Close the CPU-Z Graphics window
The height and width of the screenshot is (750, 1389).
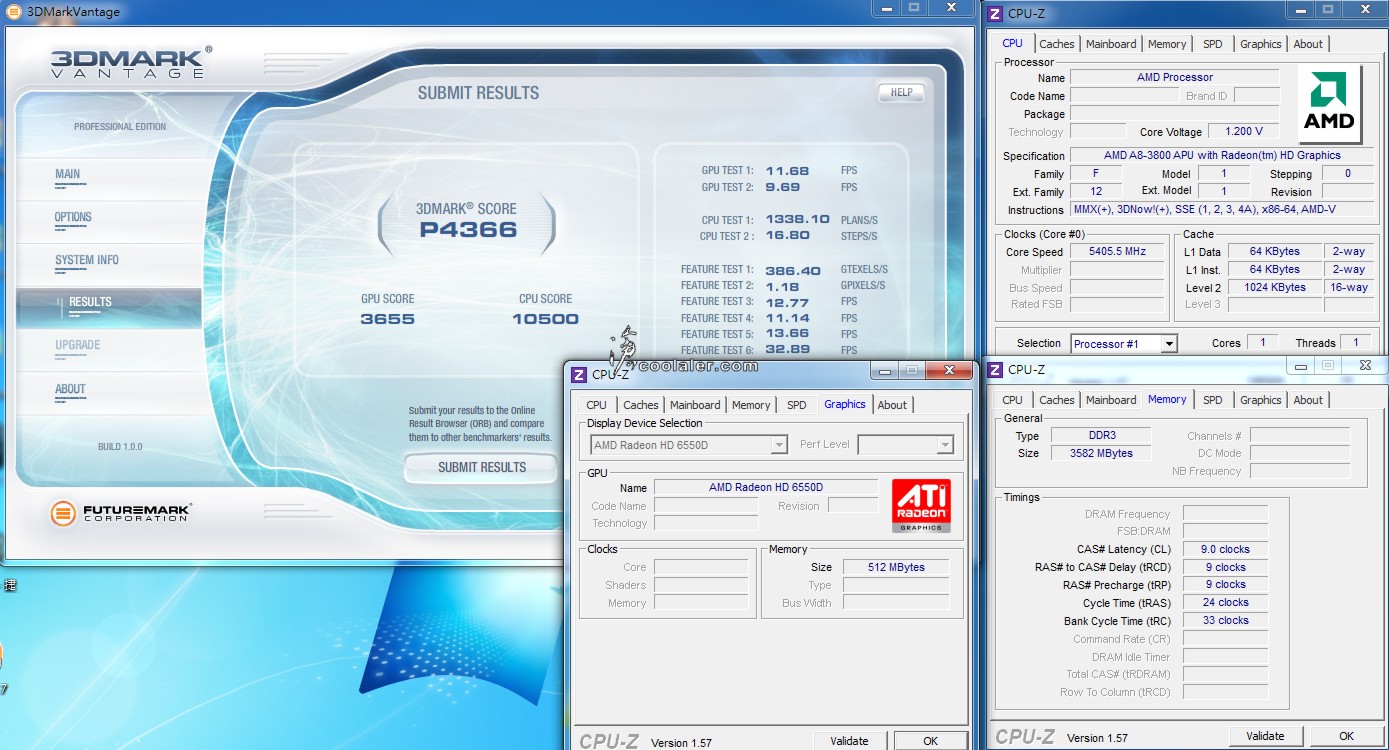point(948,370)
